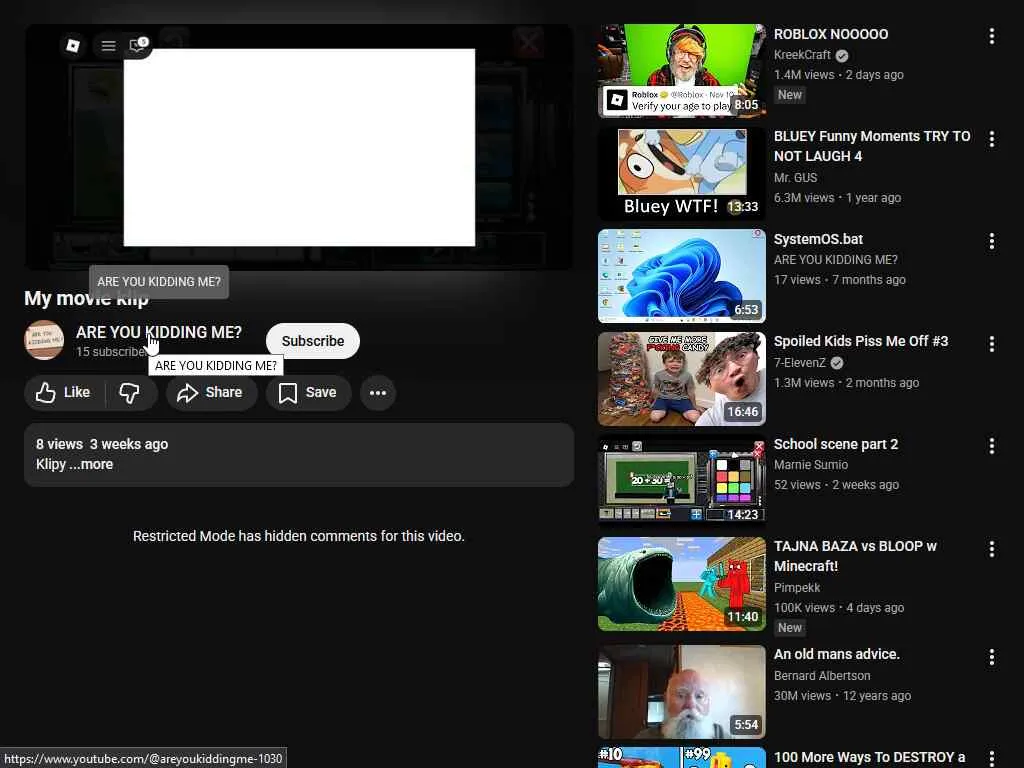Screen dimensions: 1024x768
Task: Open options menu for ROBLOX NOOOOO video
Action: 991,37
